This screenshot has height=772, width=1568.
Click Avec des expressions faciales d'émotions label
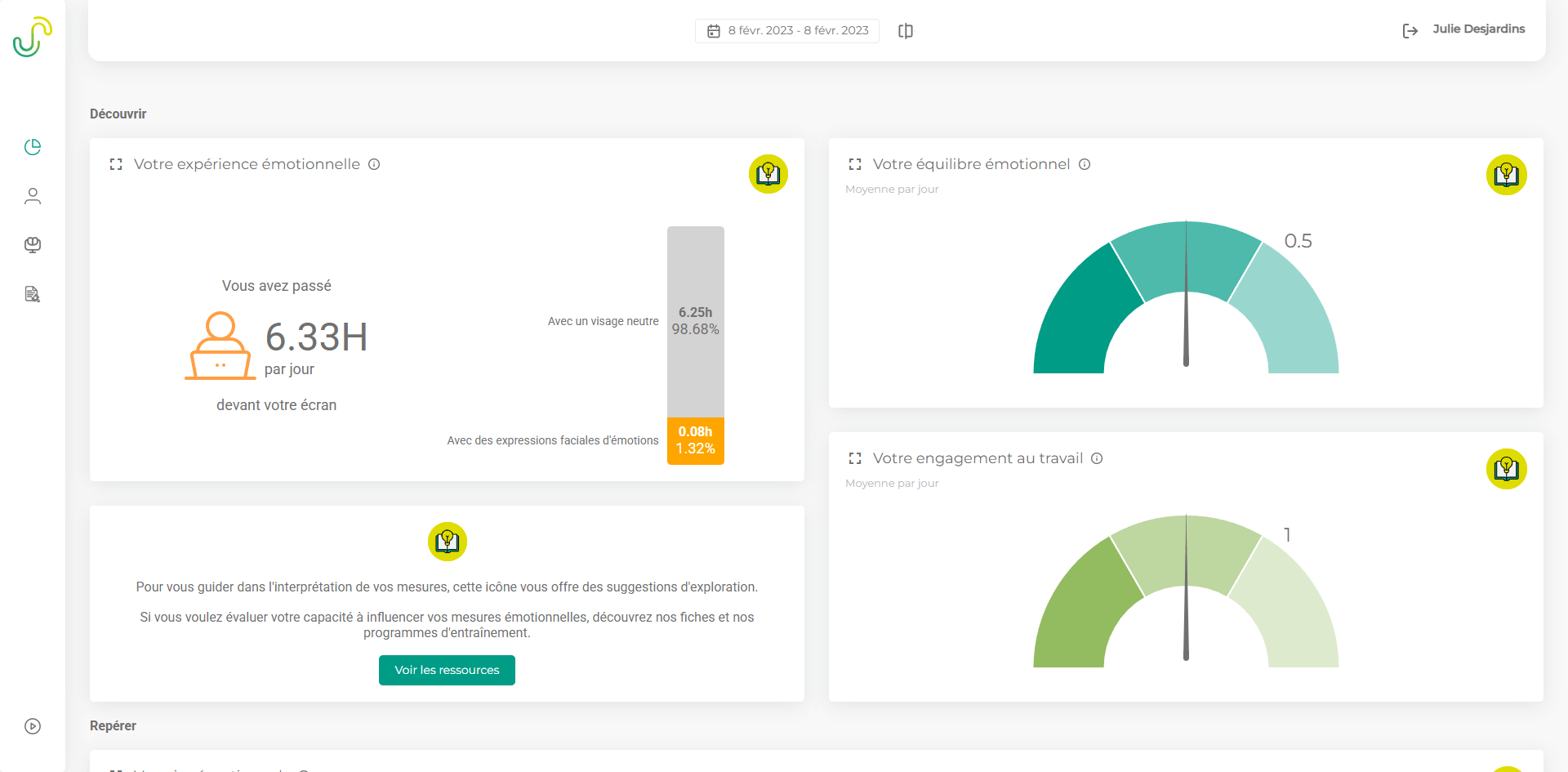pyautogui.click(x=553, y=440)
